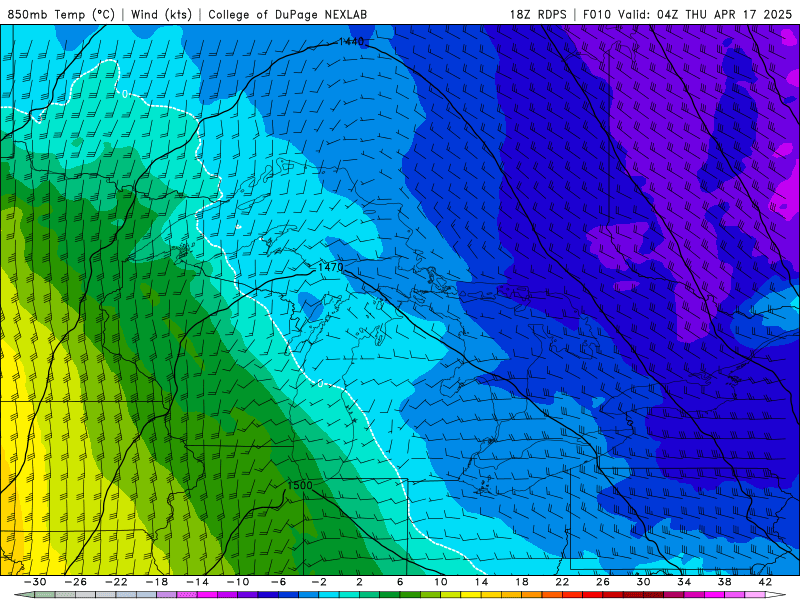Click the 10 colorbar scale value
This screenshot has width=800, height=600.
[x=441, y=582]
